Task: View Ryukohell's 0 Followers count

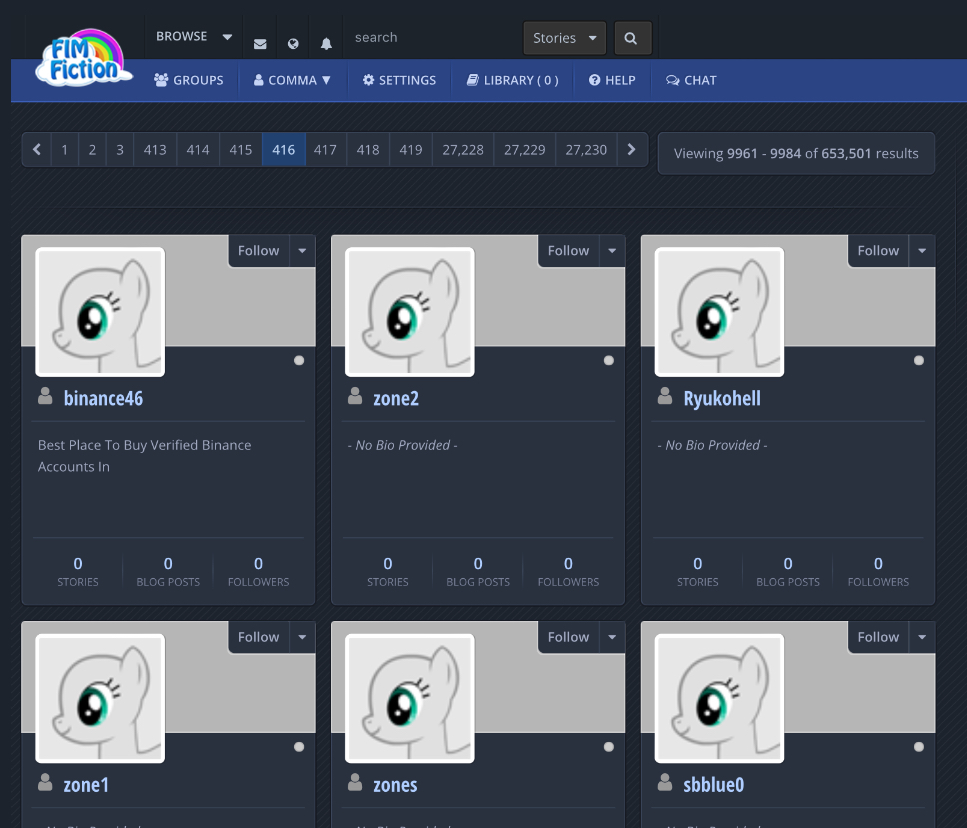Action: [x=878, y=571]
